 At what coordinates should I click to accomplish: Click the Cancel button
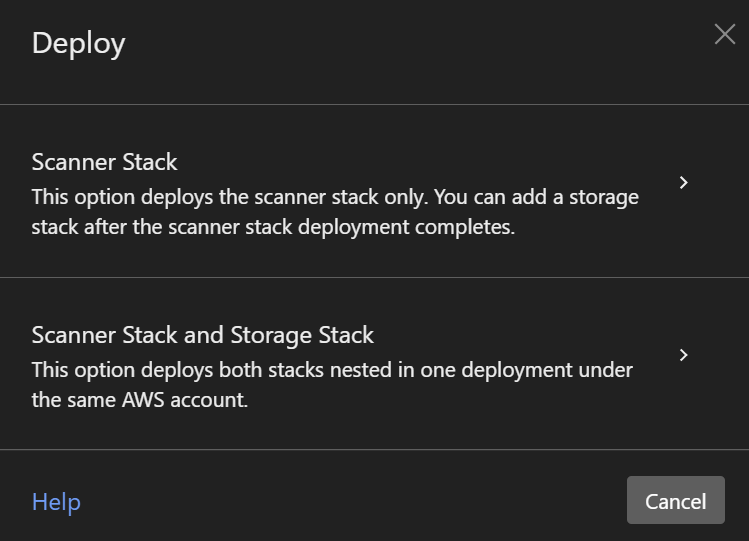coord(675,500)
